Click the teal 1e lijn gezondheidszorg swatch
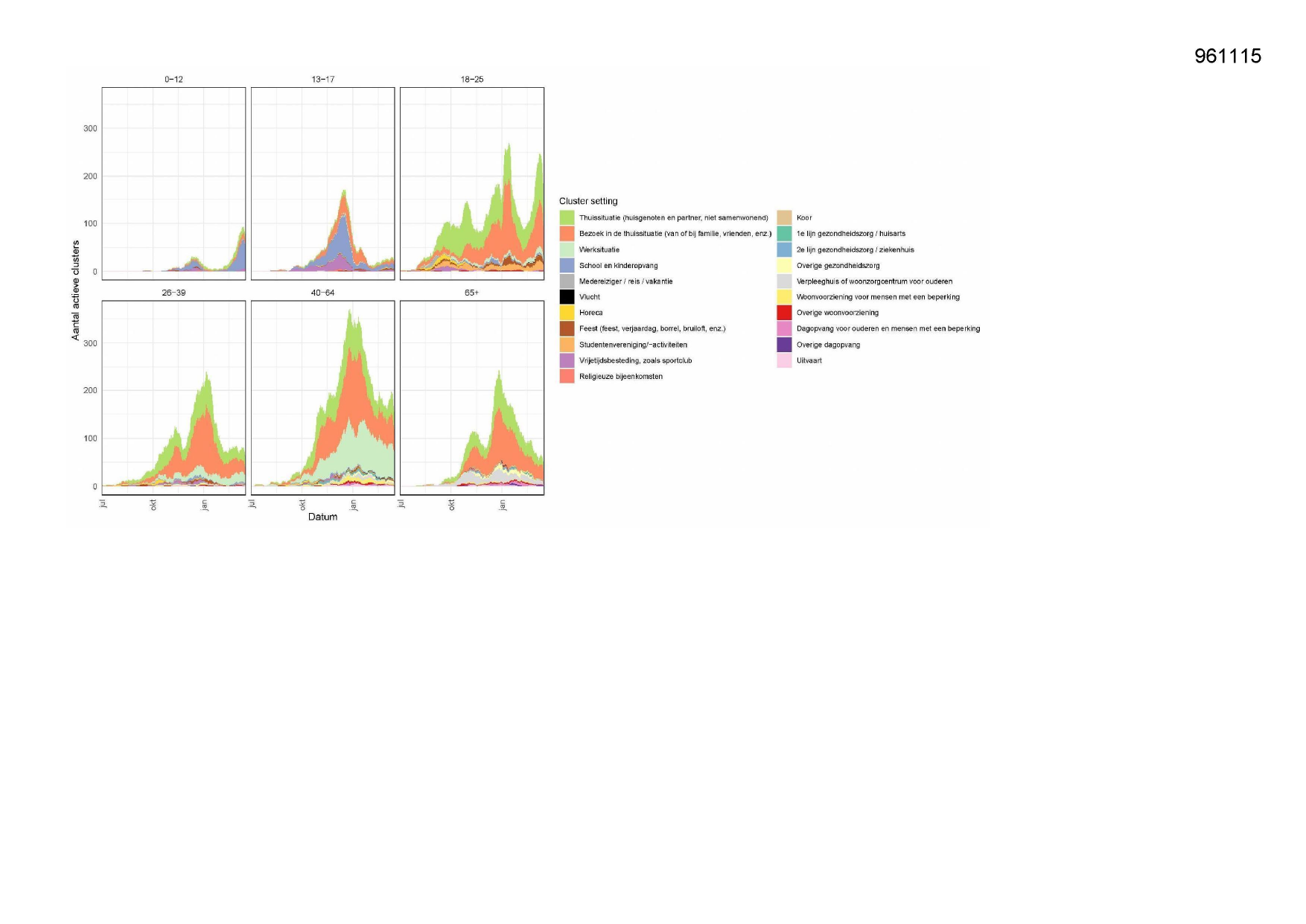The height and width of the screenshot is (924, 1306). 784,234
